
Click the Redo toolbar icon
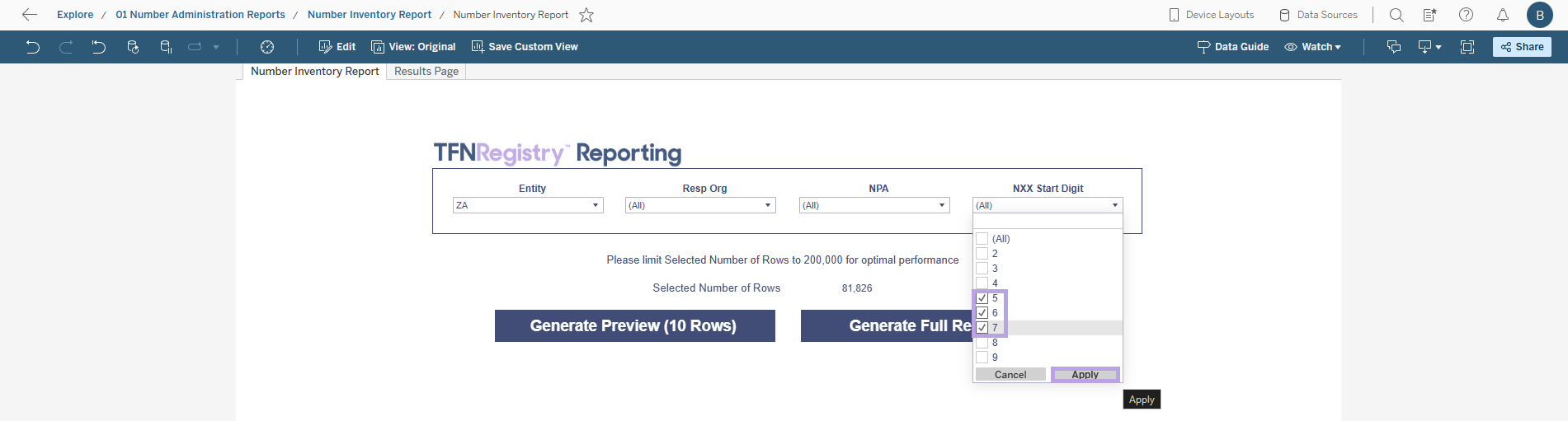(66, 47)
